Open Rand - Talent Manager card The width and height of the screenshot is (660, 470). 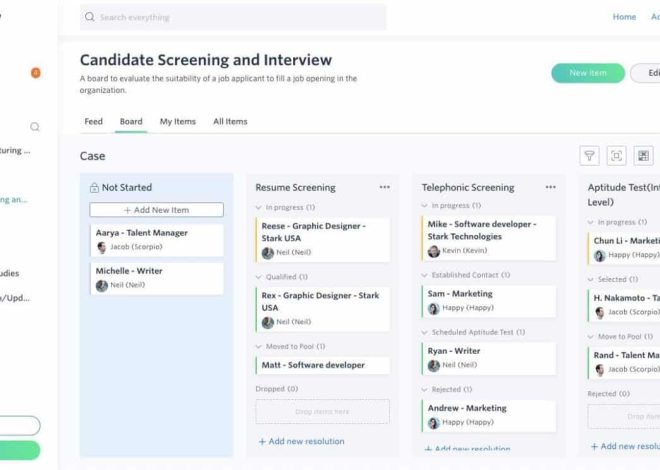624,362
